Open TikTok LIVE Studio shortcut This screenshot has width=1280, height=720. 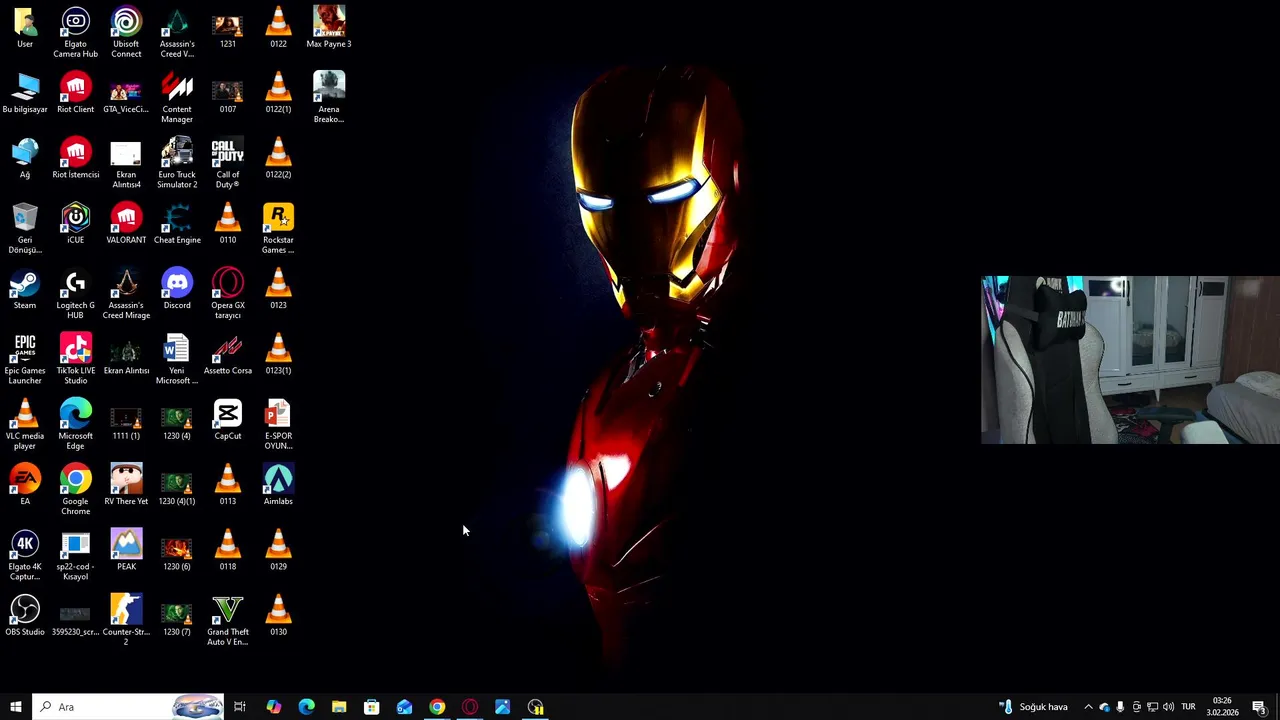click(76, 359)
